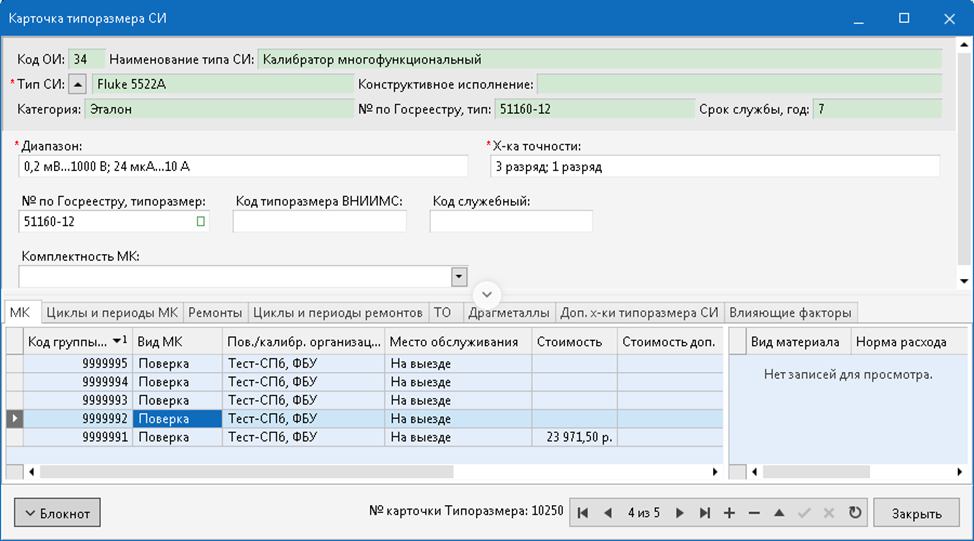Open Циклы и периоды ремонтов tab
974x541 pixels.
point(337,312)
